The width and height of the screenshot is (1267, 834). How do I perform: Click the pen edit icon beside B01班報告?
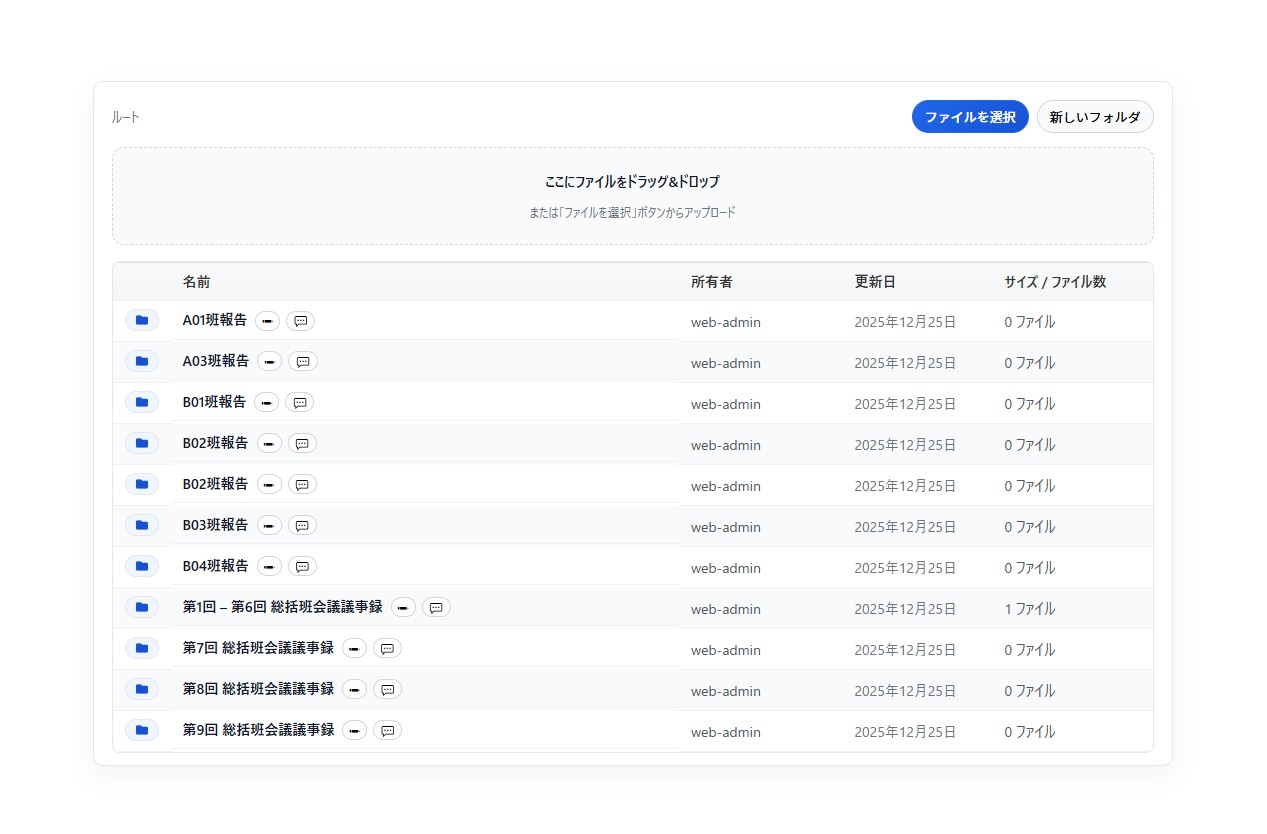(266, 403)
